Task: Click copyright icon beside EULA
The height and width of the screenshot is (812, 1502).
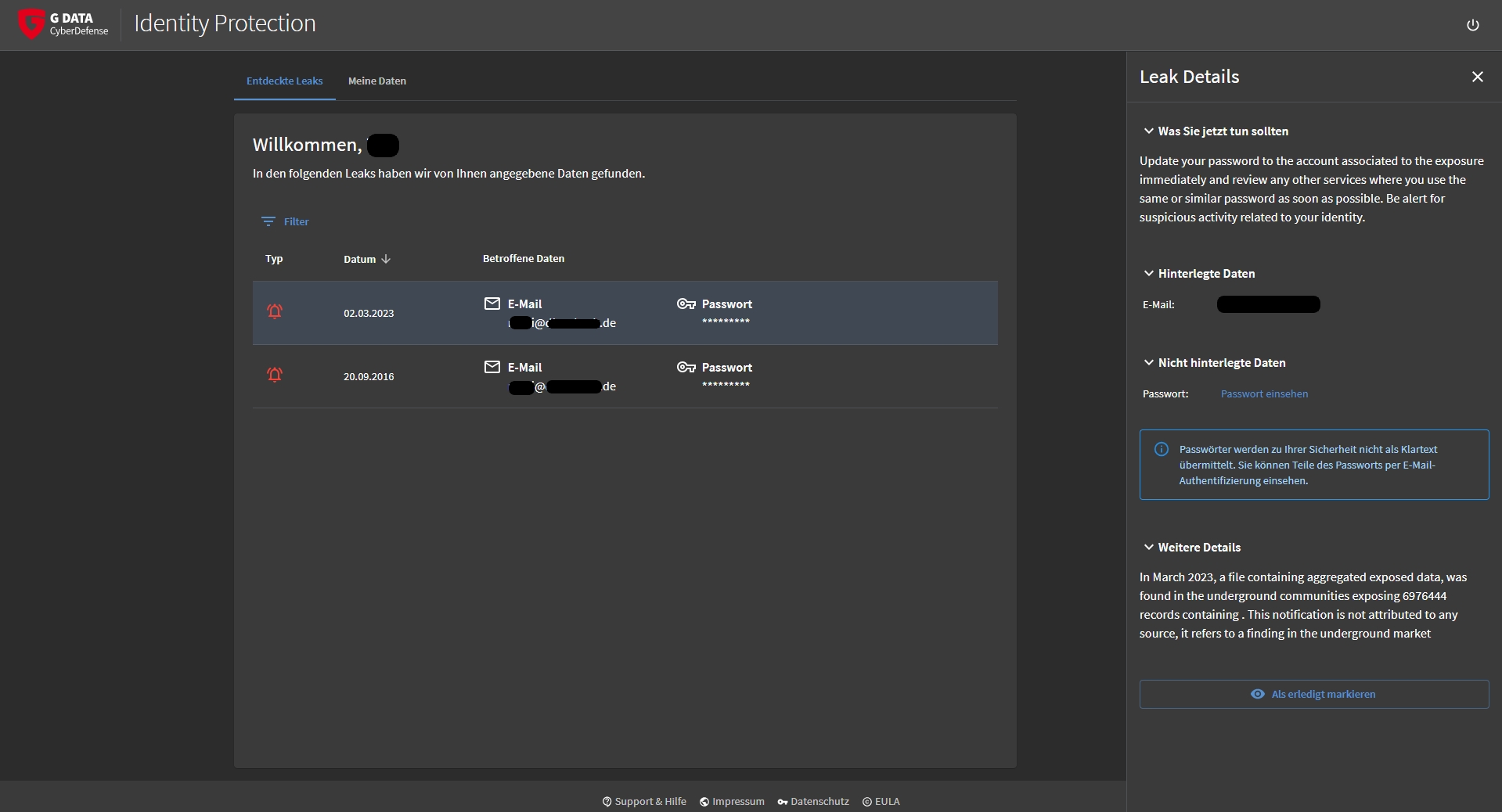Action: click(867, 802)
